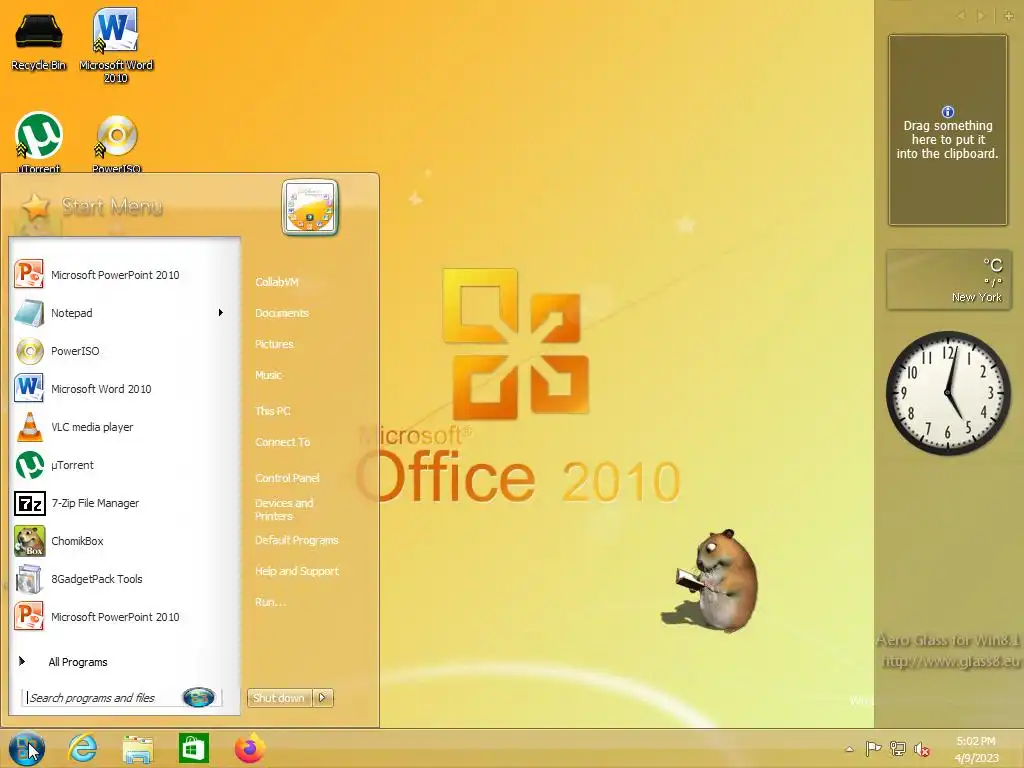The height and width of the screenshot is (768, 1024).
Task: Expand the arrow next to Shut down
Action: tap(323, 698)
